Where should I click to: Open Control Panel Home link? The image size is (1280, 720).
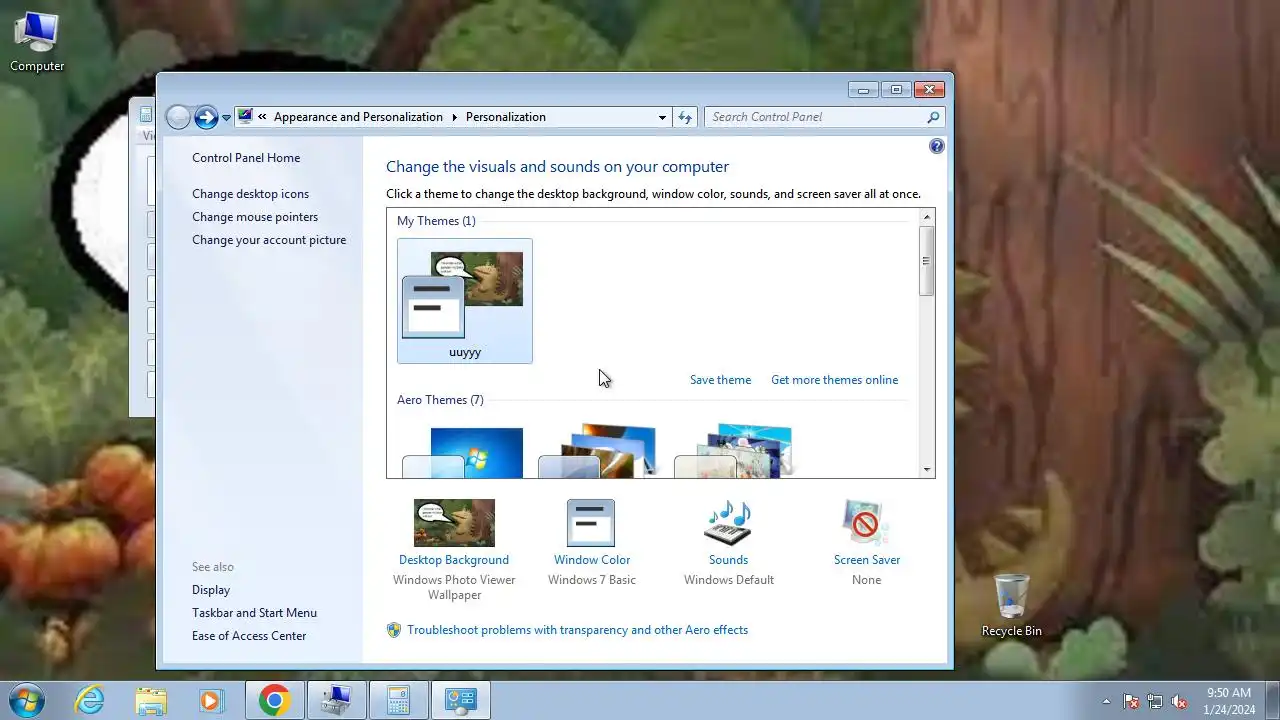(246, 158)
